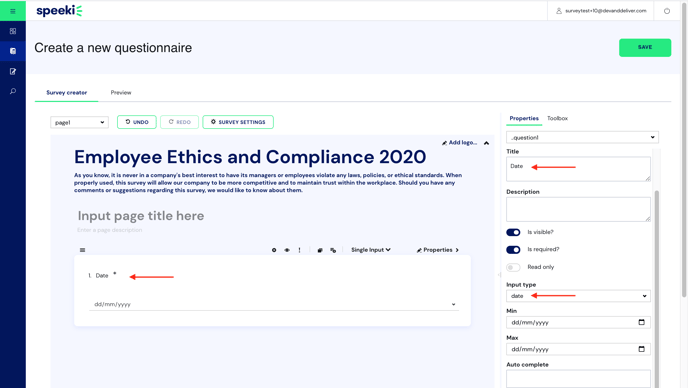Image resolution: width=688 pixels, height=388 pixels.
Task: Open question Properties from question toolbar
Action: pyautogui.click(x=437, y=250)
